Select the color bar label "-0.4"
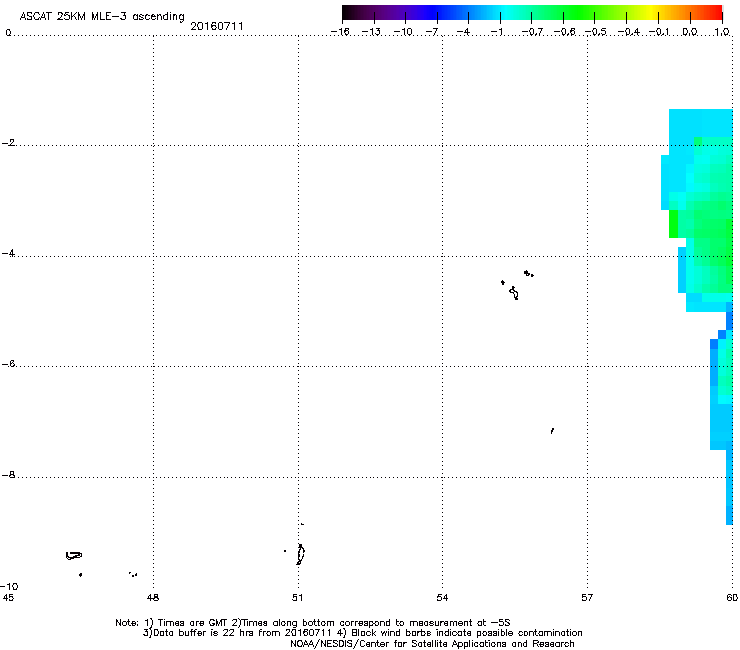This screenshot has height=650, width=740. click(629, 32)
